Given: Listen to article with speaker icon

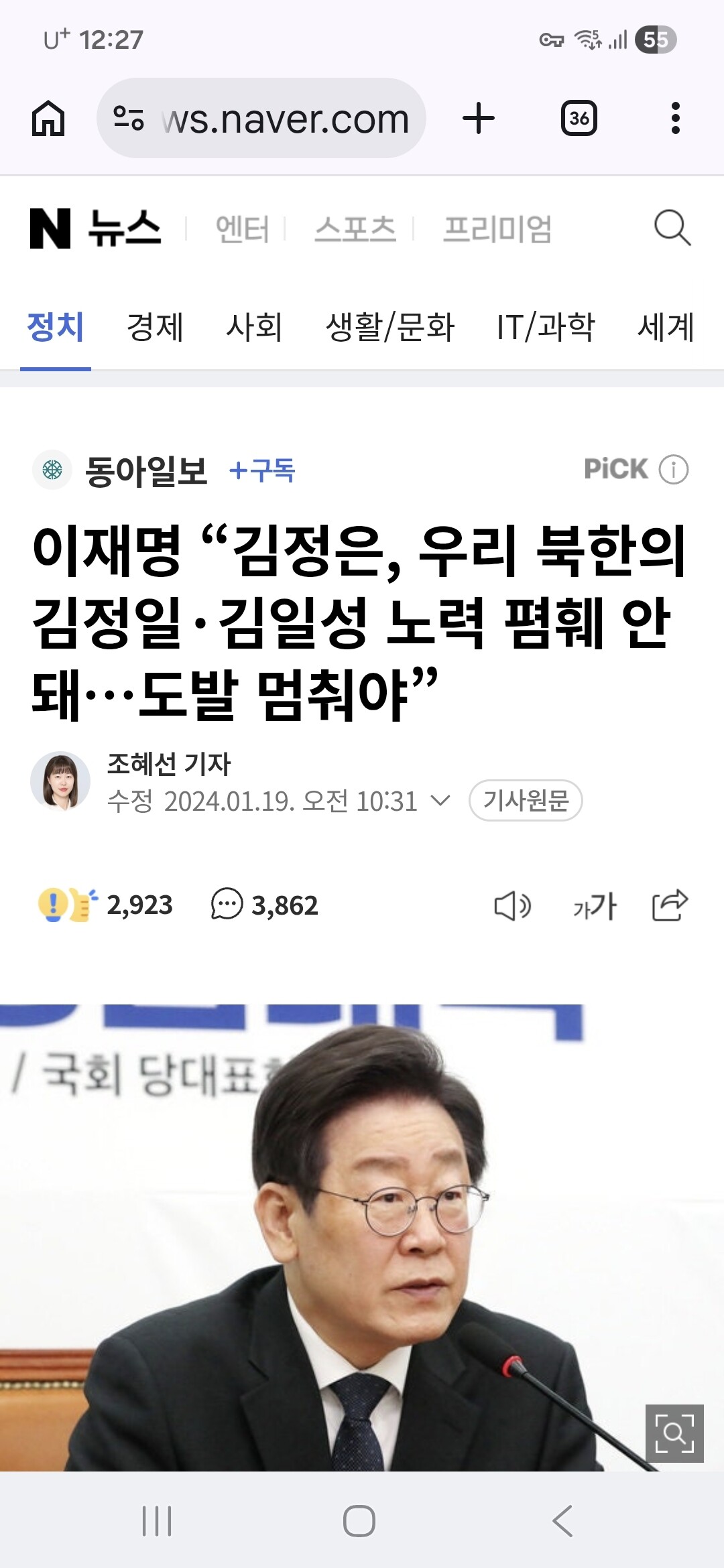Looking at the screenshot, I should (x=513, y=906).
